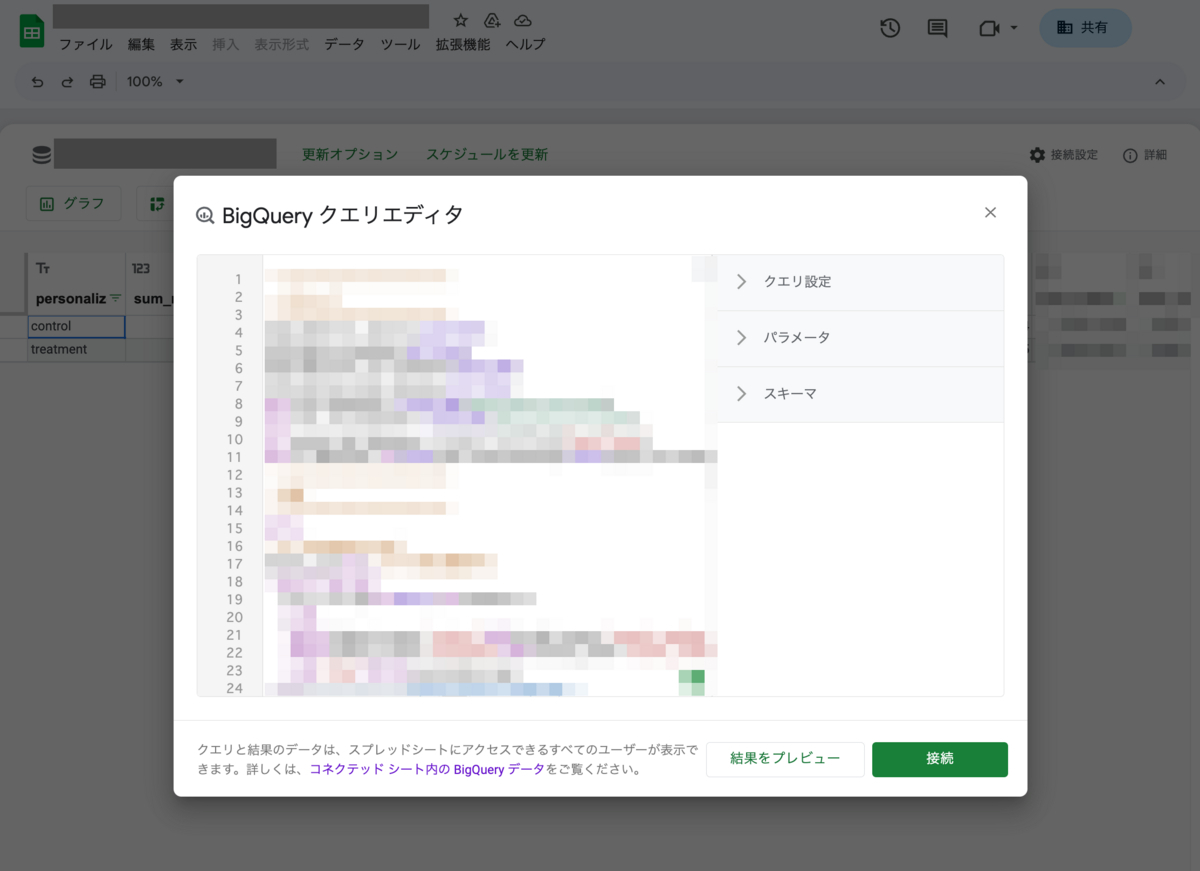This screenshot has height=871, width=1200.
Task: Click line 1 in query editor
Action: (490, 279)
